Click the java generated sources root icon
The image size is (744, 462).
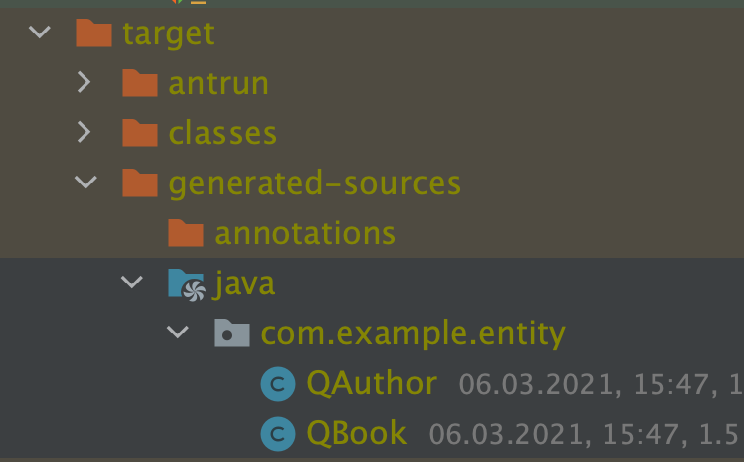point(186,283)
